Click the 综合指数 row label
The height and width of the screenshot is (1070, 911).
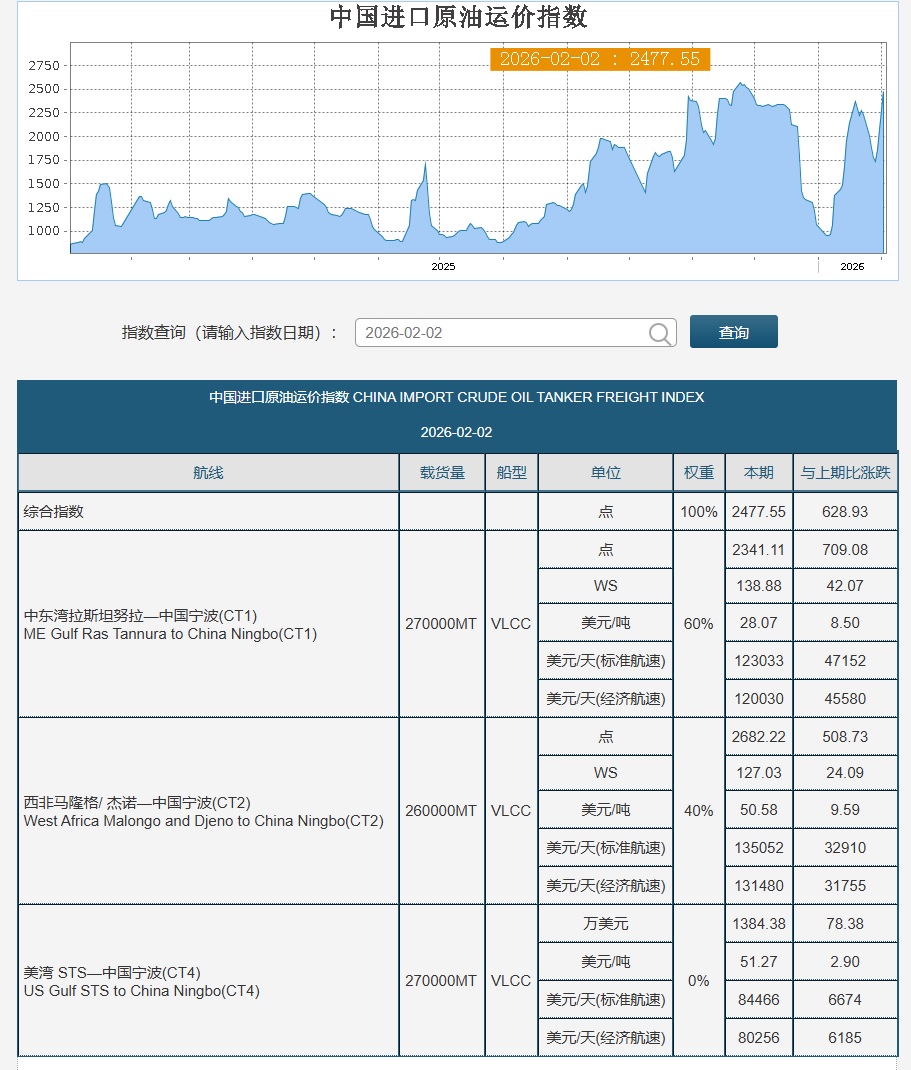pyautogui.click(x=53, y=512)
